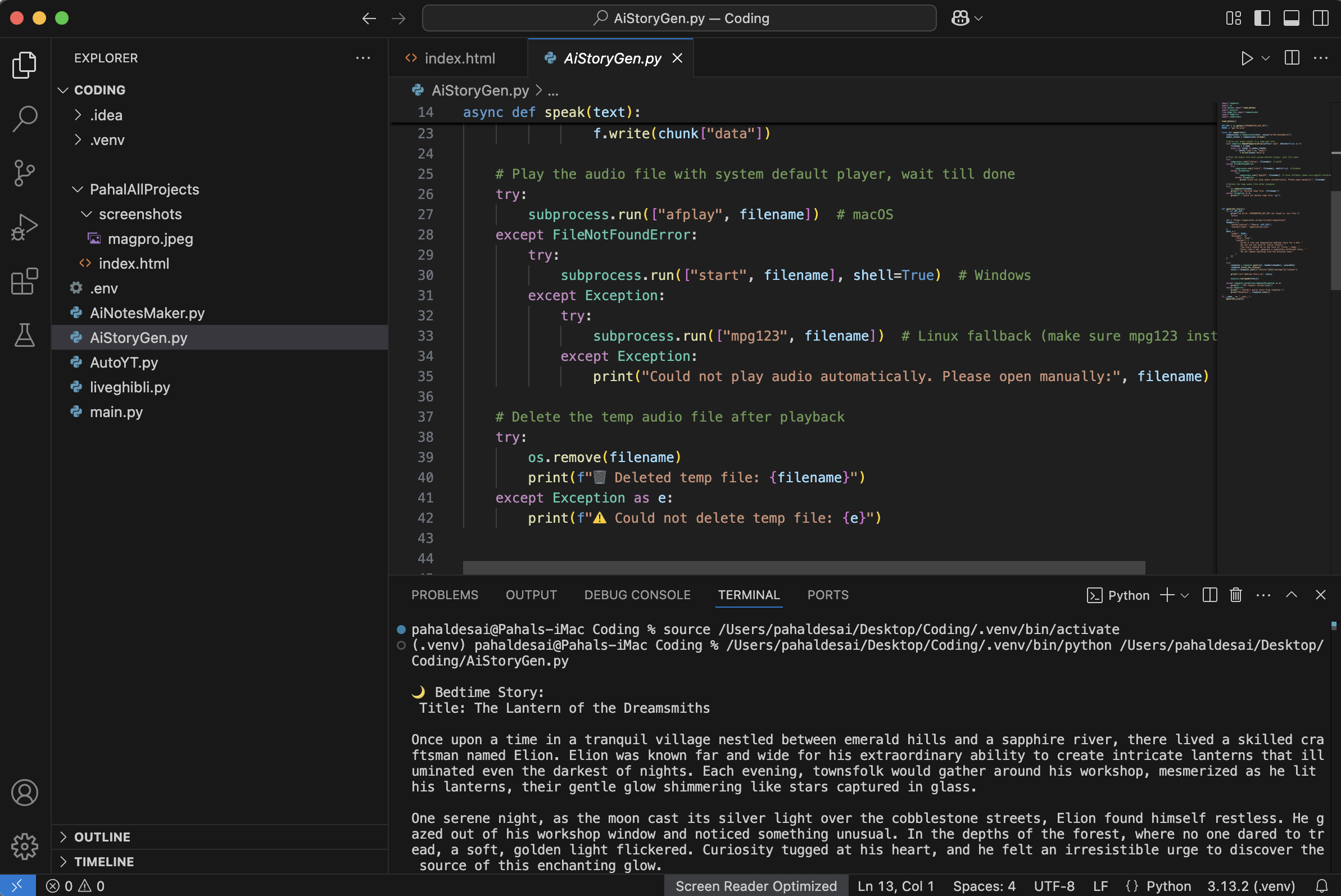Screen dimensions: 1341x896
Task: Open the Source Control view
Action: [x=25, y=173]
